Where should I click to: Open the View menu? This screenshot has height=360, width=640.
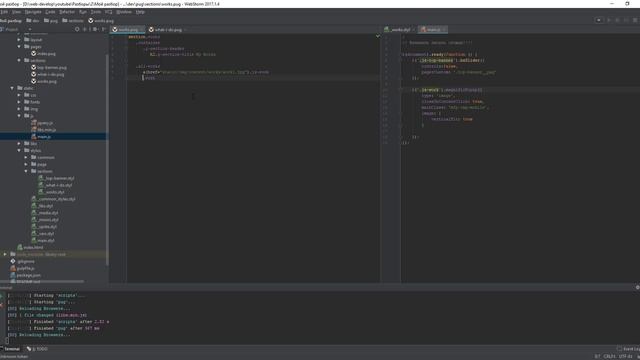16,12
